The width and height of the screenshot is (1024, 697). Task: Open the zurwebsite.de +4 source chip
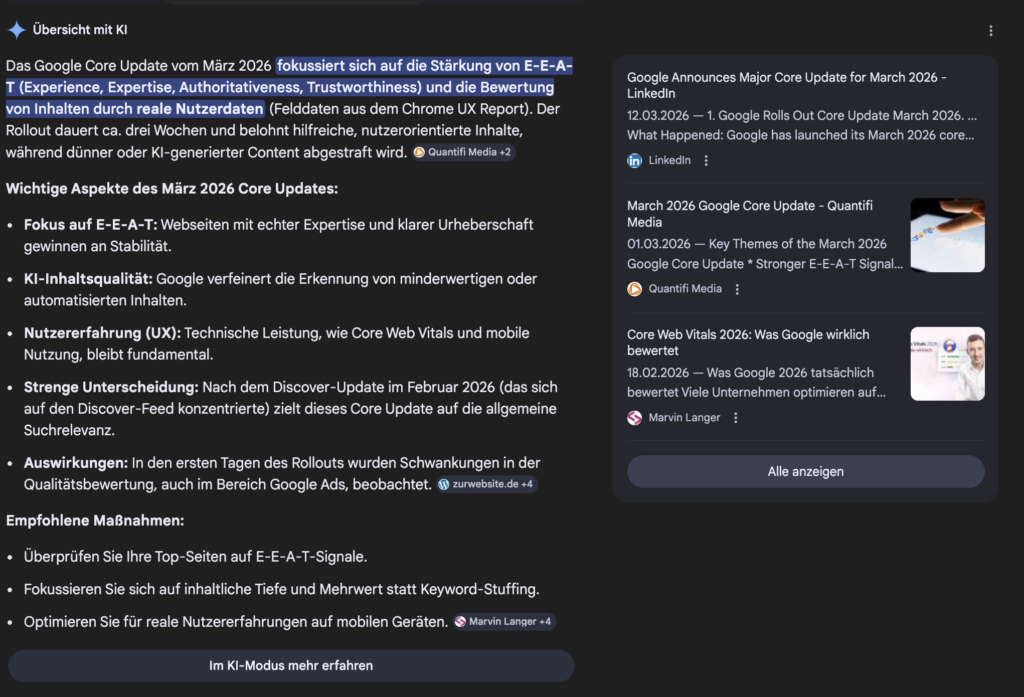tap(486, 483)
